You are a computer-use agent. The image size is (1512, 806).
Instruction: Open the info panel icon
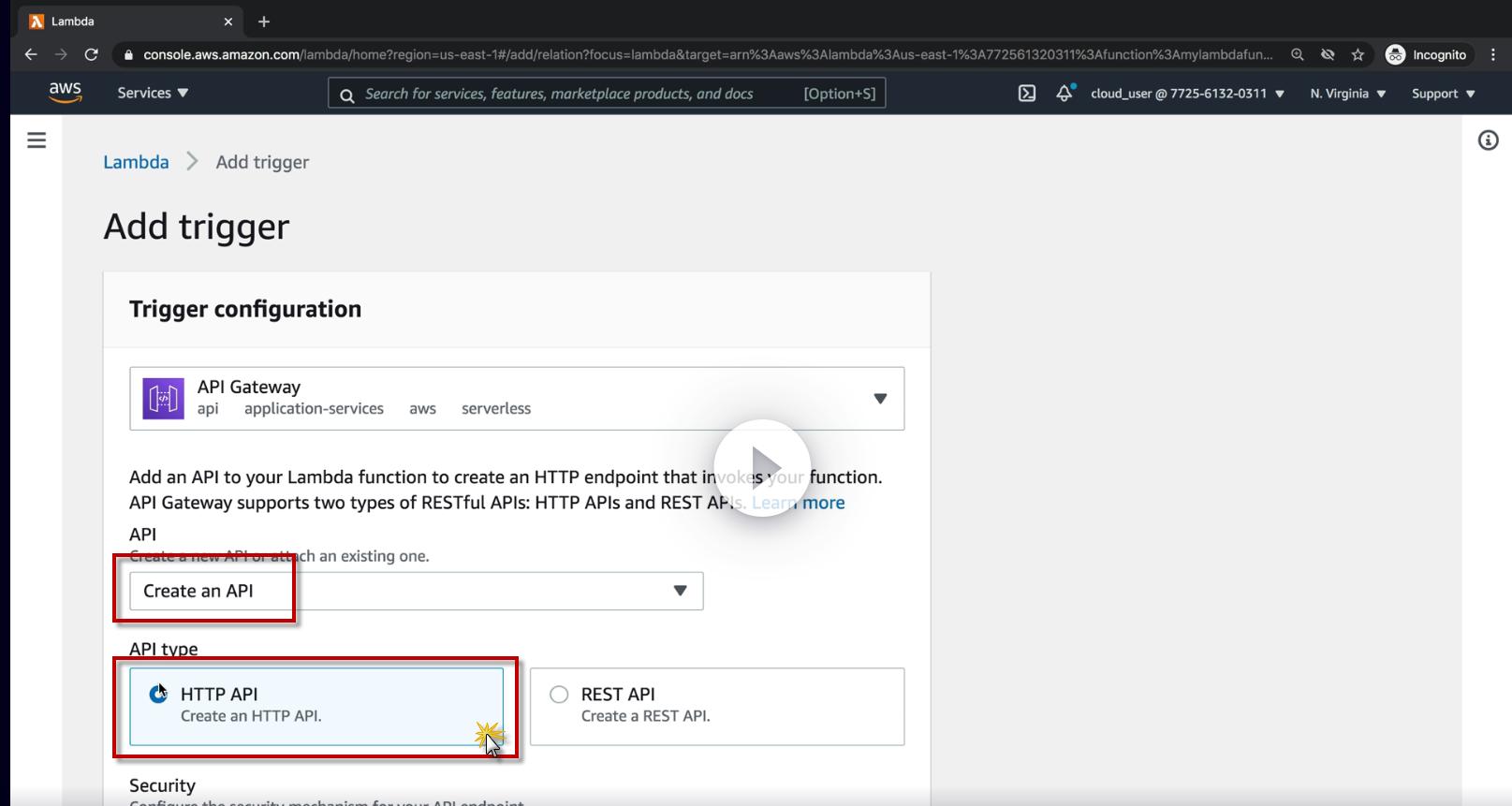[x=1488, y=140]
